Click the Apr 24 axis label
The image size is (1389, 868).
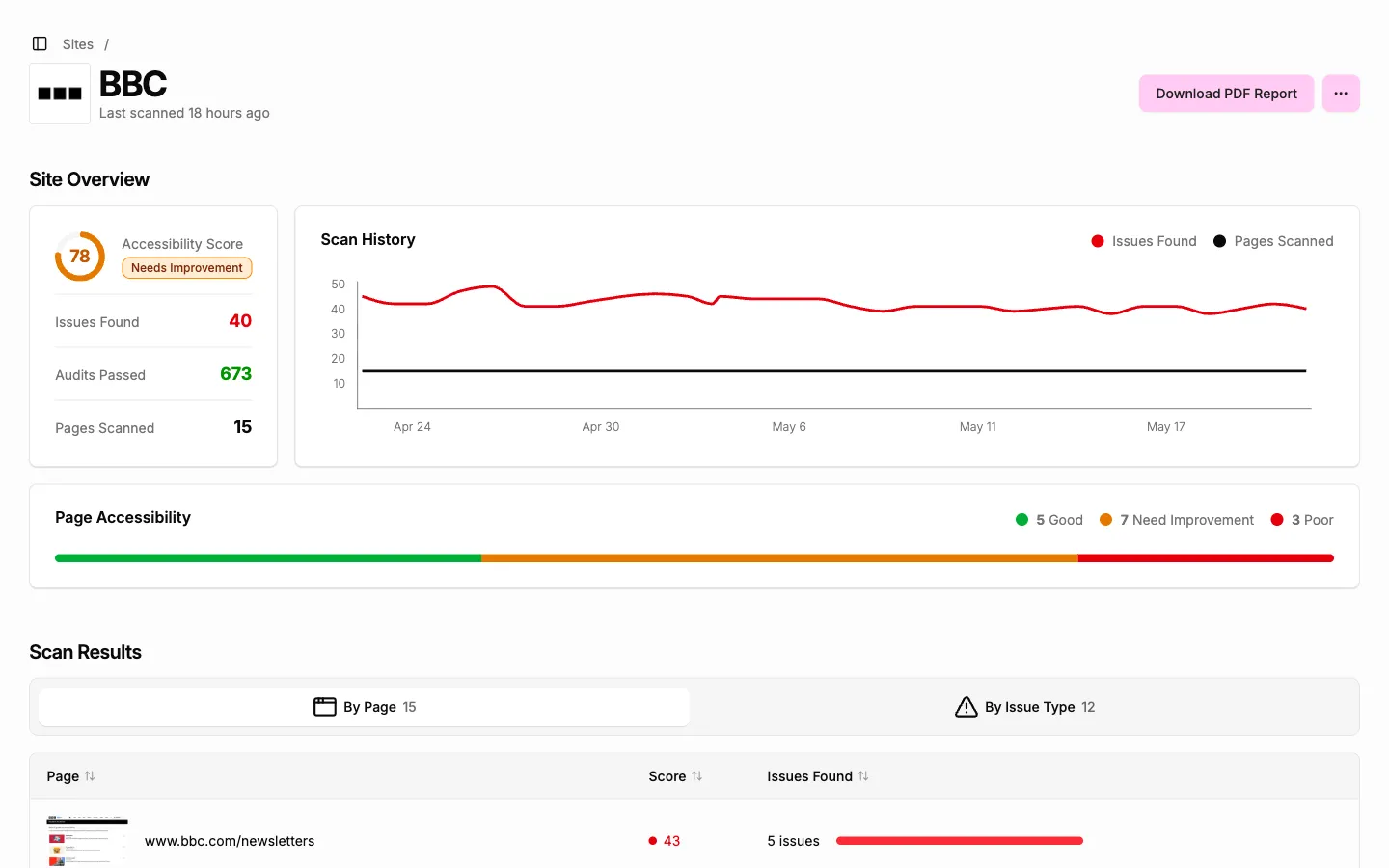412,426
